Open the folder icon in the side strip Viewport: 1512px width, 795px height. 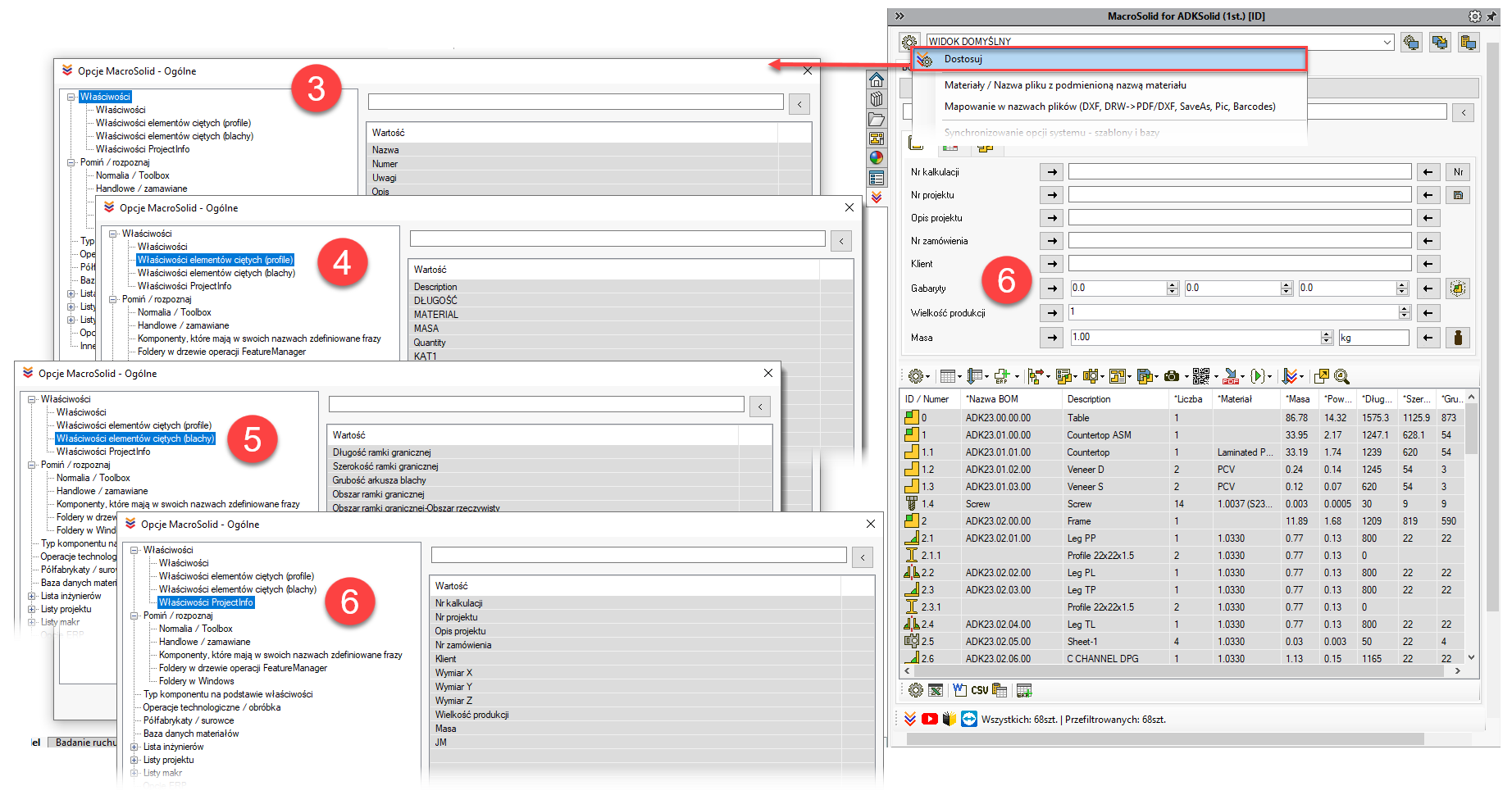[x=877, y=119]
